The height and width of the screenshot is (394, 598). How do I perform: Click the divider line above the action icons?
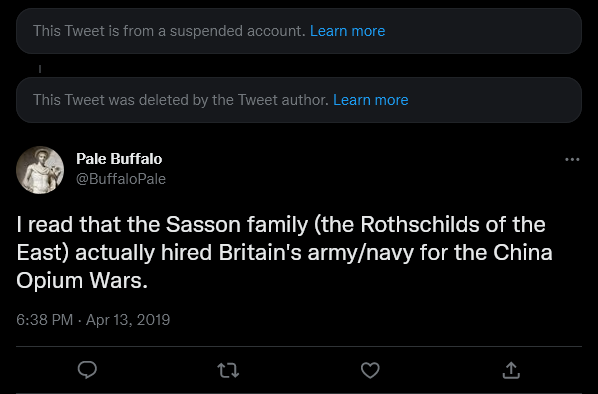tap(299, 346)
